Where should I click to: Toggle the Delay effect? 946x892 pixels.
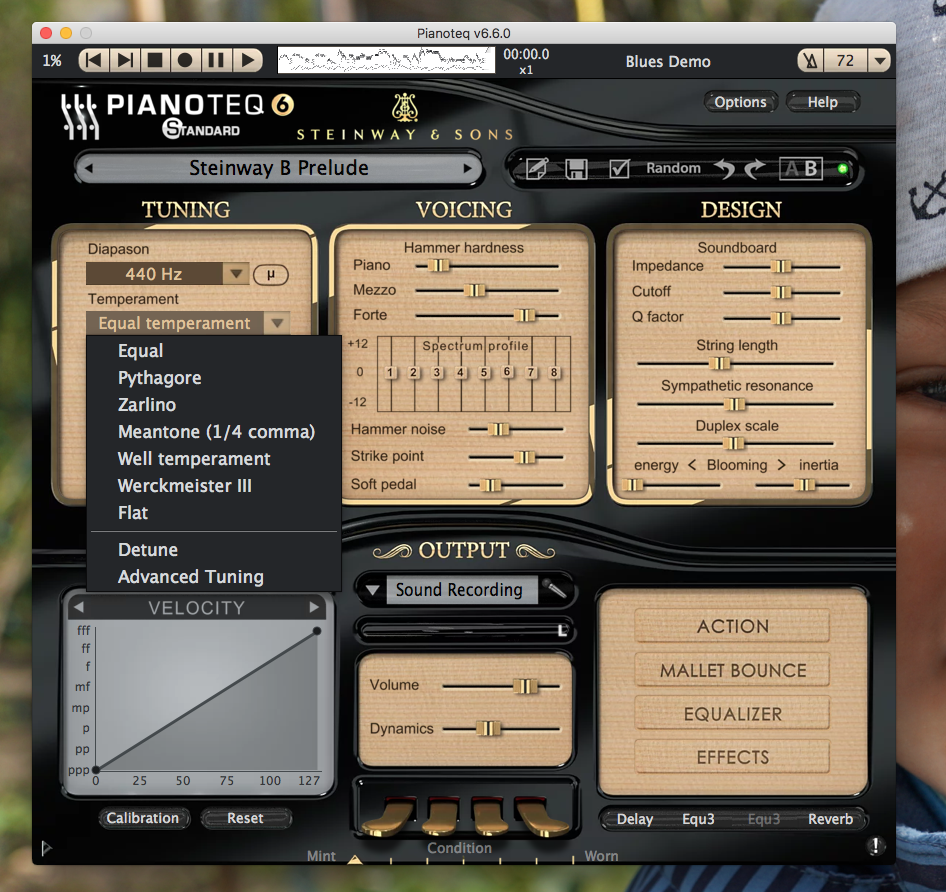635,819
